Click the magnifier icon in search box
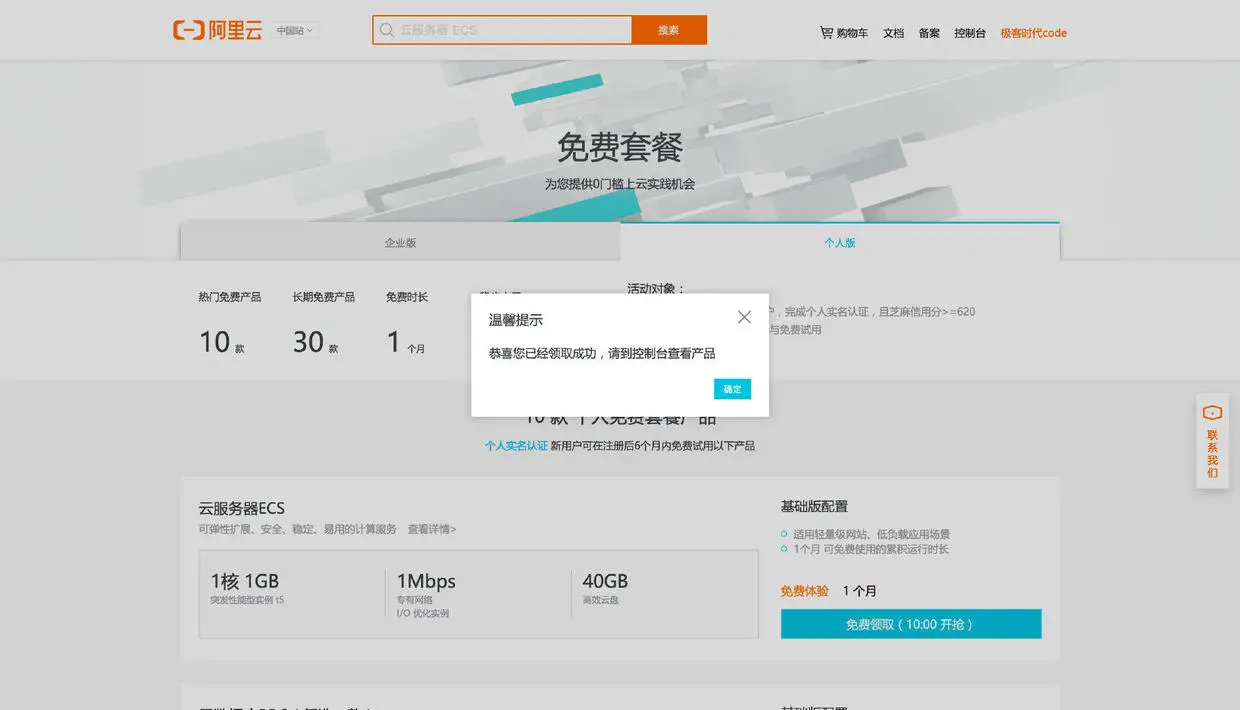1240x710 pixels. pos(386,30)
